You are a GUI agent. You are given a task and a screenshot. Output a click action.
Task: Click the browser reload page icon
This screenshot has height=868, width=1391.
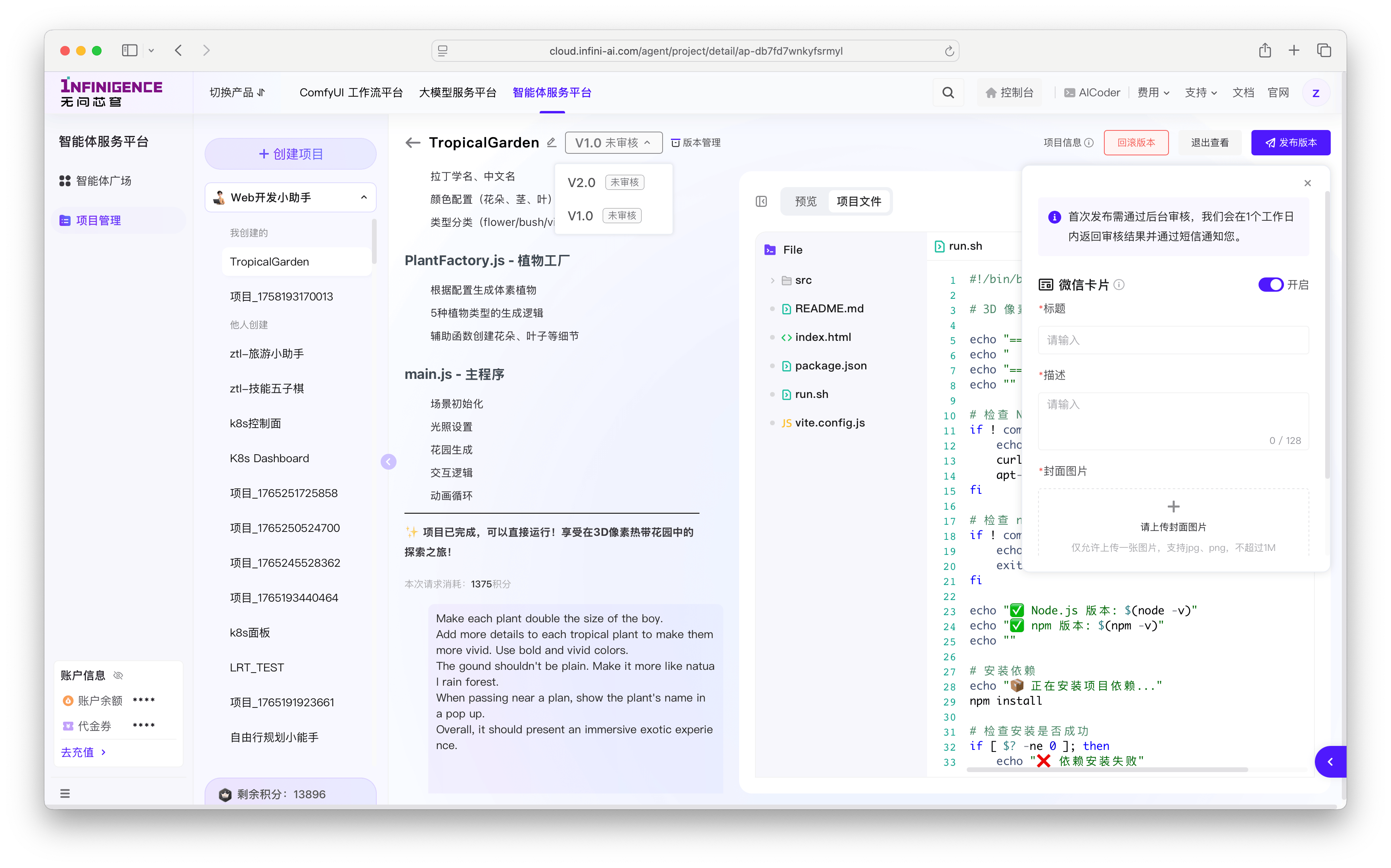(x=949, y=51)
